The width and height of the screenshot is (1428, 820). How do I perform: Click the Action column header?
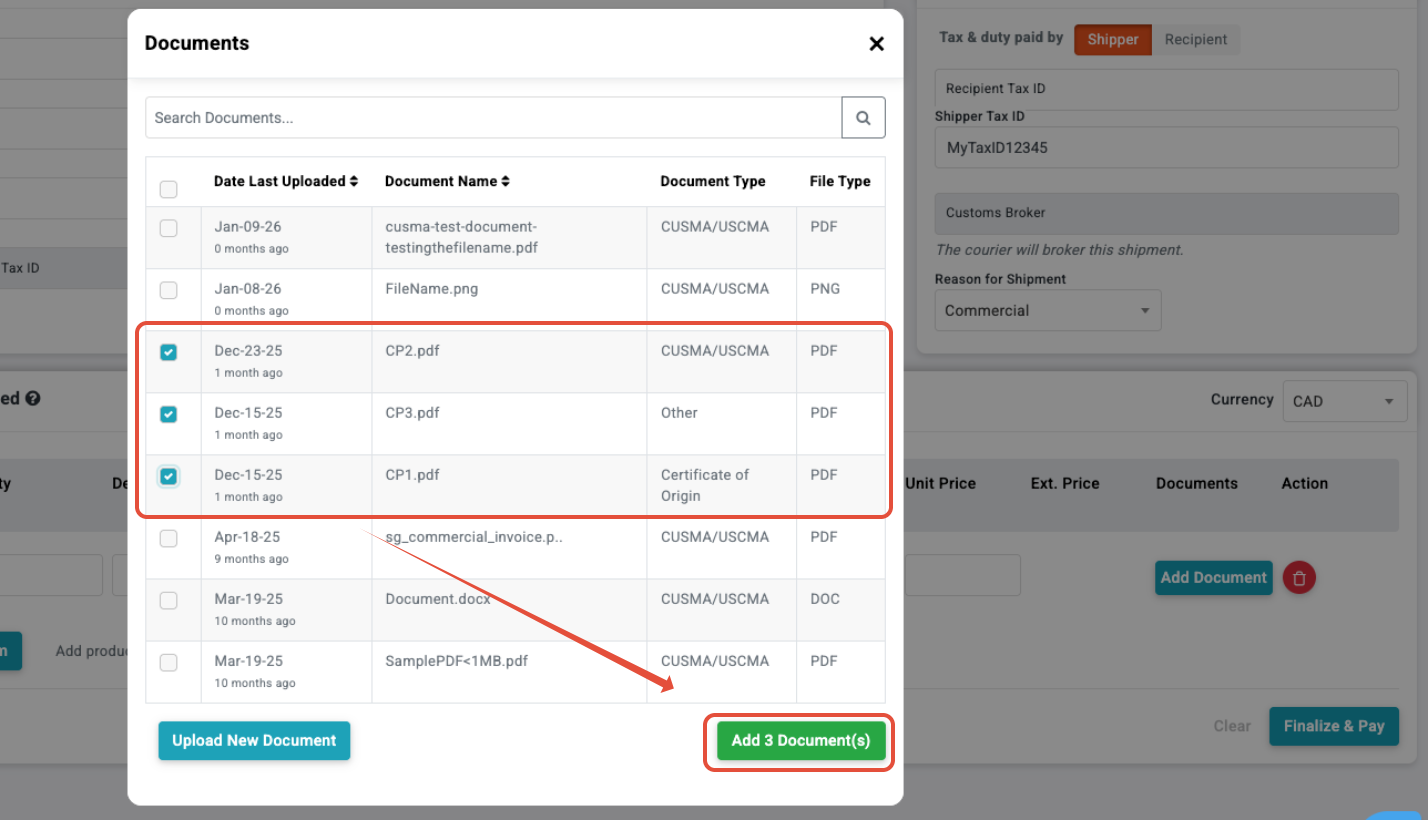click(1305, 483)
